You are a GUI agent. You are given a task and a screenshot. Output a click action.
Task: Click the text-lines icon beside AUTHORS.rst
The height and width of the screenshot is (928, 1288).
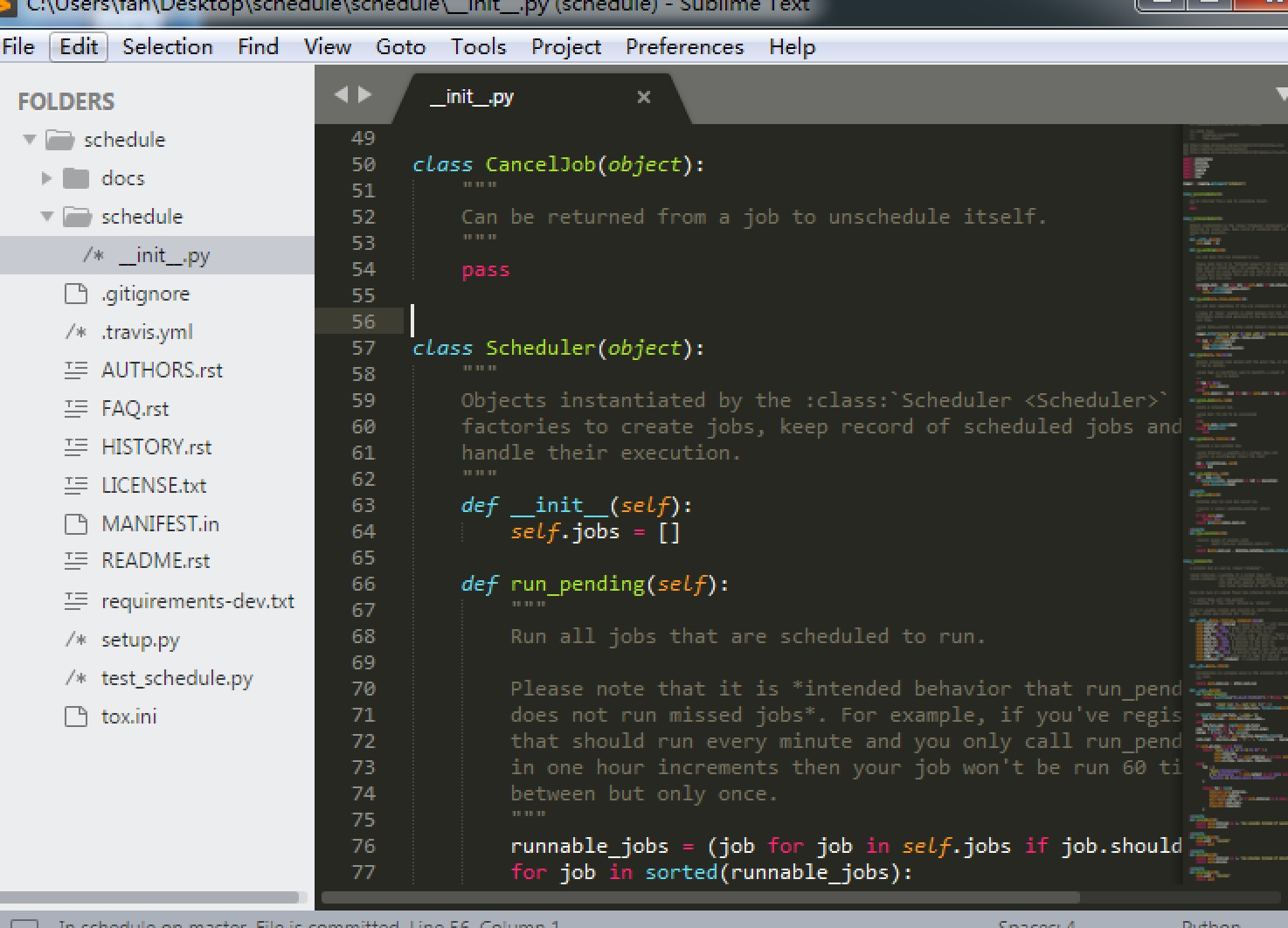[77, 371]
